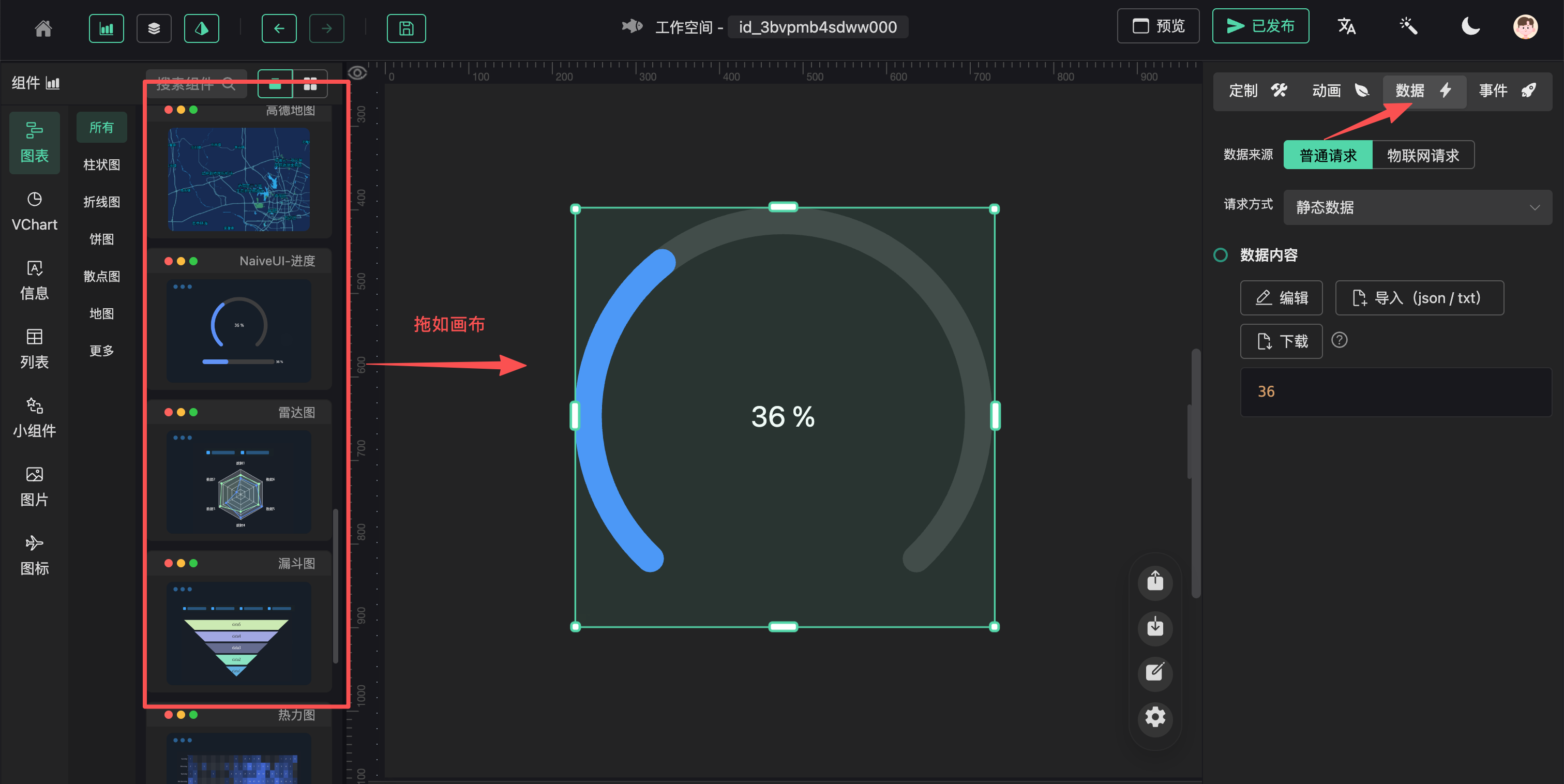Toggle the layers panel icon
Viewport: 1564px width, 784px height.
tap(154, 28)
